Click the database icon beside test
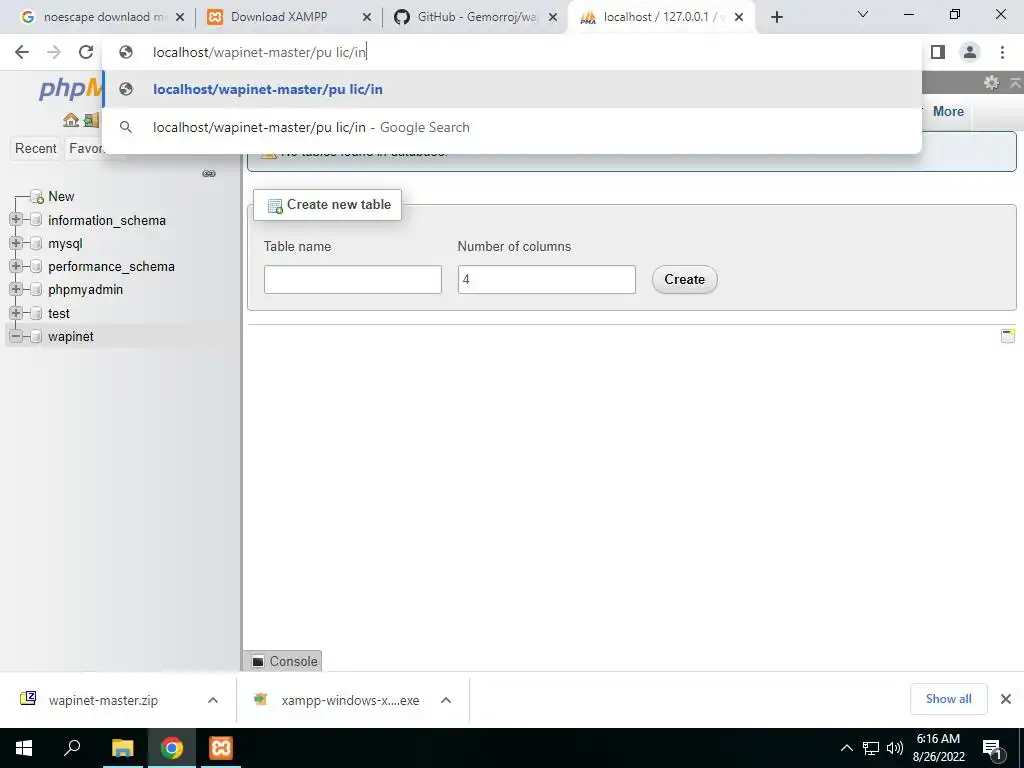 click(x=37, y=313)
